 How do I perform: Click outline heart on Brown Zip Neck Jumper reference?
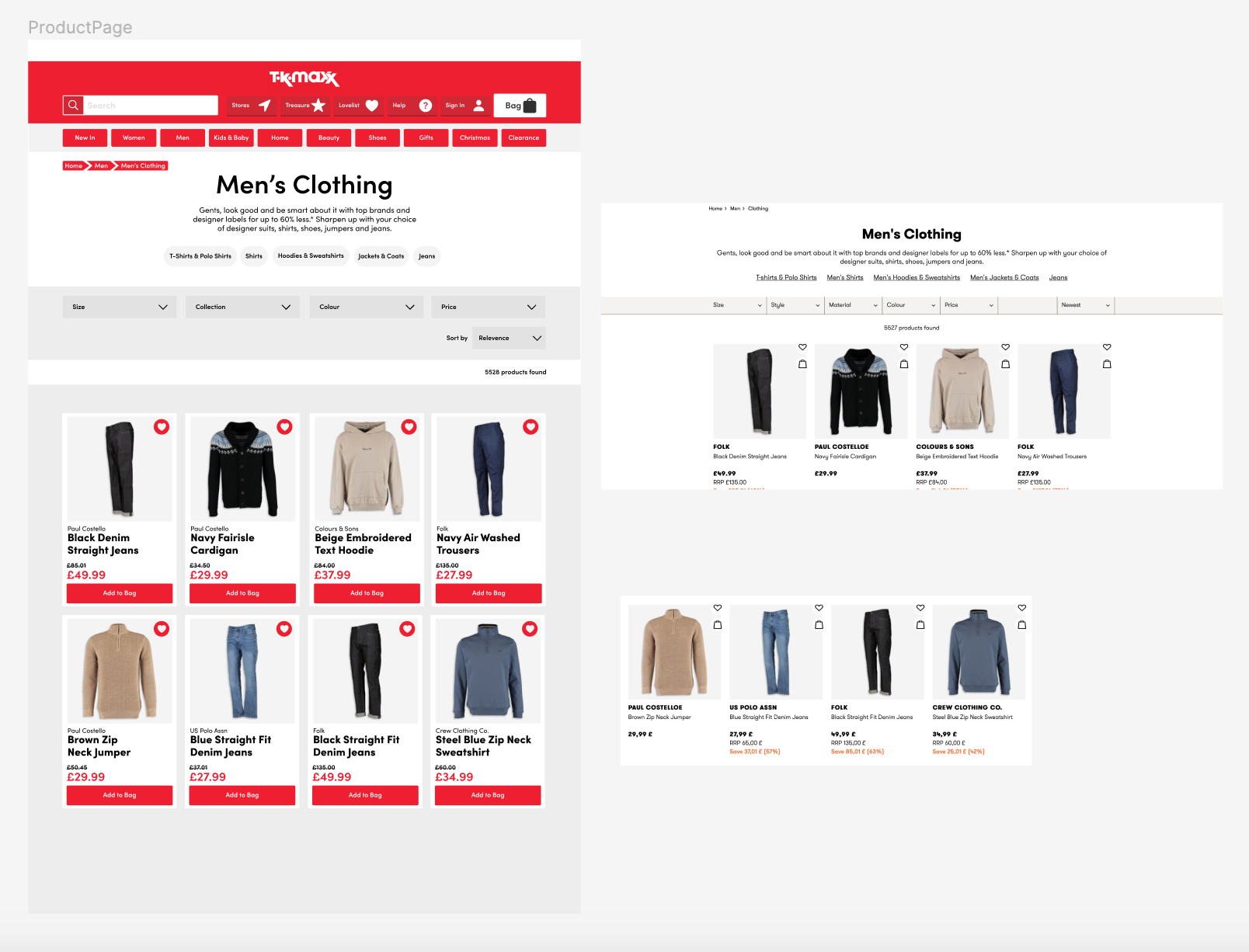pos(718,608)
